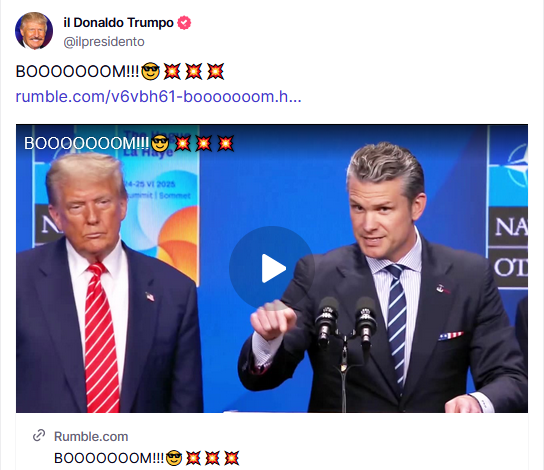Play the BOOOOOOOM Rumble video

(x=272, y=268)
